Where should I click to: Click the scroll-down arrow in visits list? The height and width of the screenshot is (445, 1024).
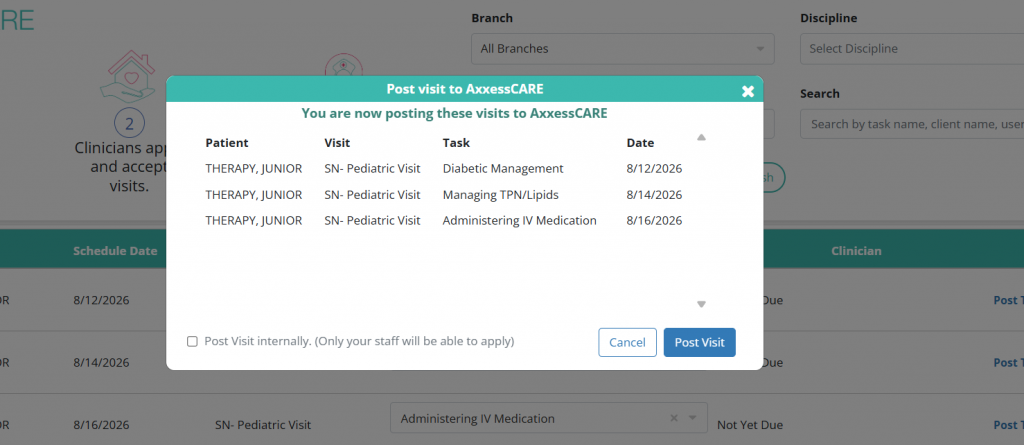[x=701, y=304]
